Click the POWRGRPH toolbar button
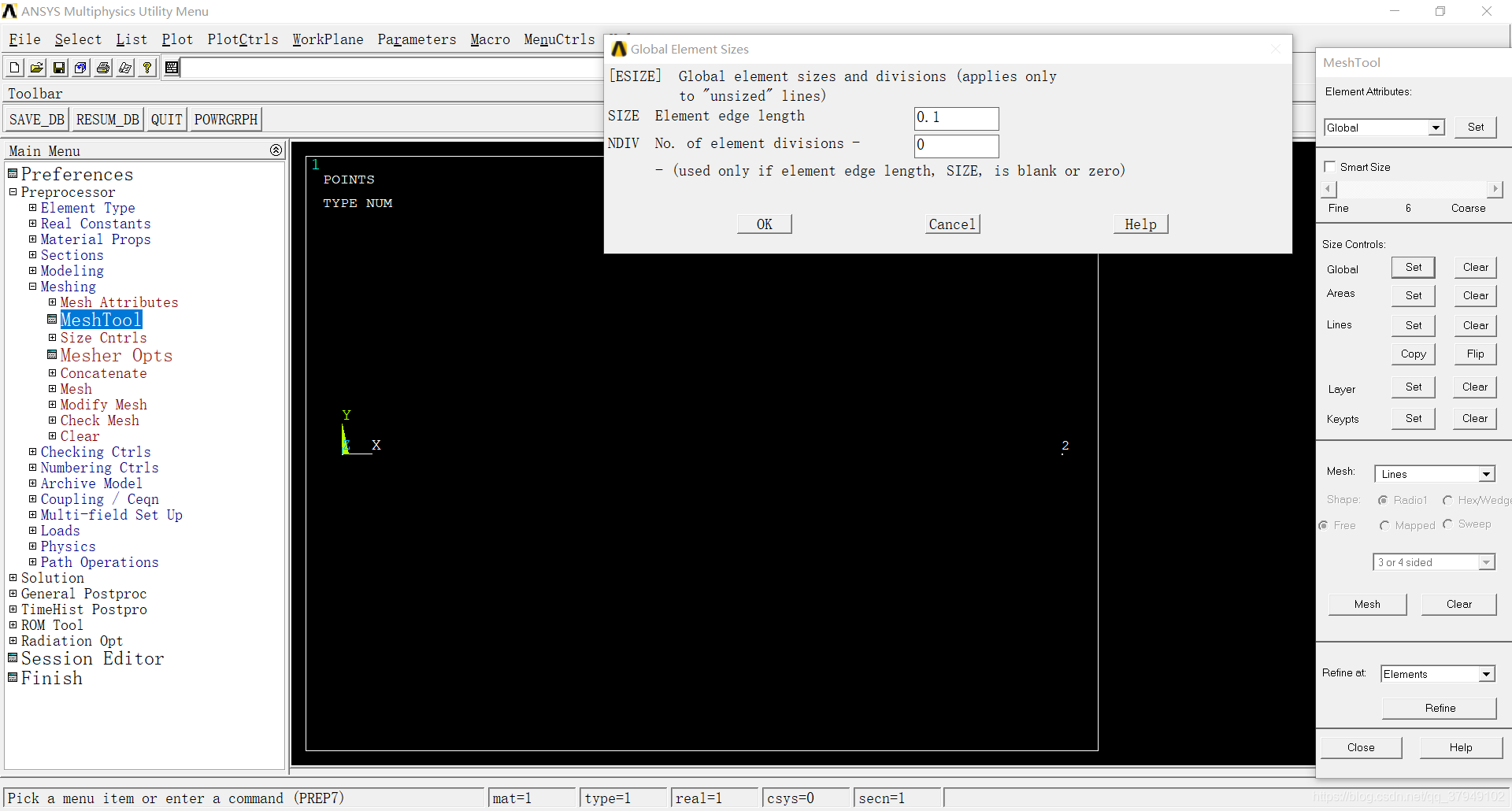The width and height of the screenshot is (1512, 811). (x=226, y=120)
